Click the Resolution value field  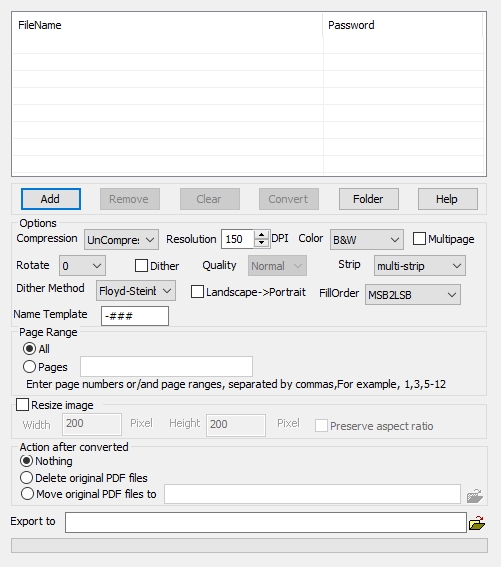238,239
